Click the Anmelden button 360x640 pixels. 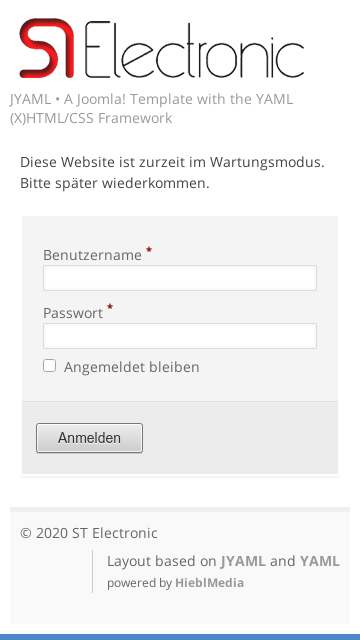89,438
